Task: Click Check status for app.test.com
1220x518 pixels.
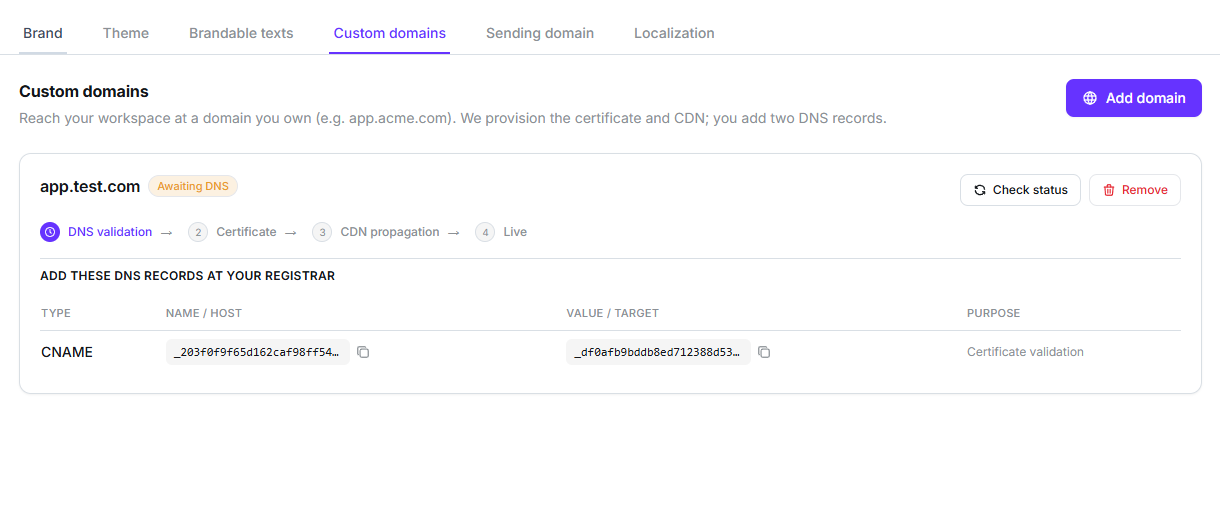Action: tap(1020, 190)
